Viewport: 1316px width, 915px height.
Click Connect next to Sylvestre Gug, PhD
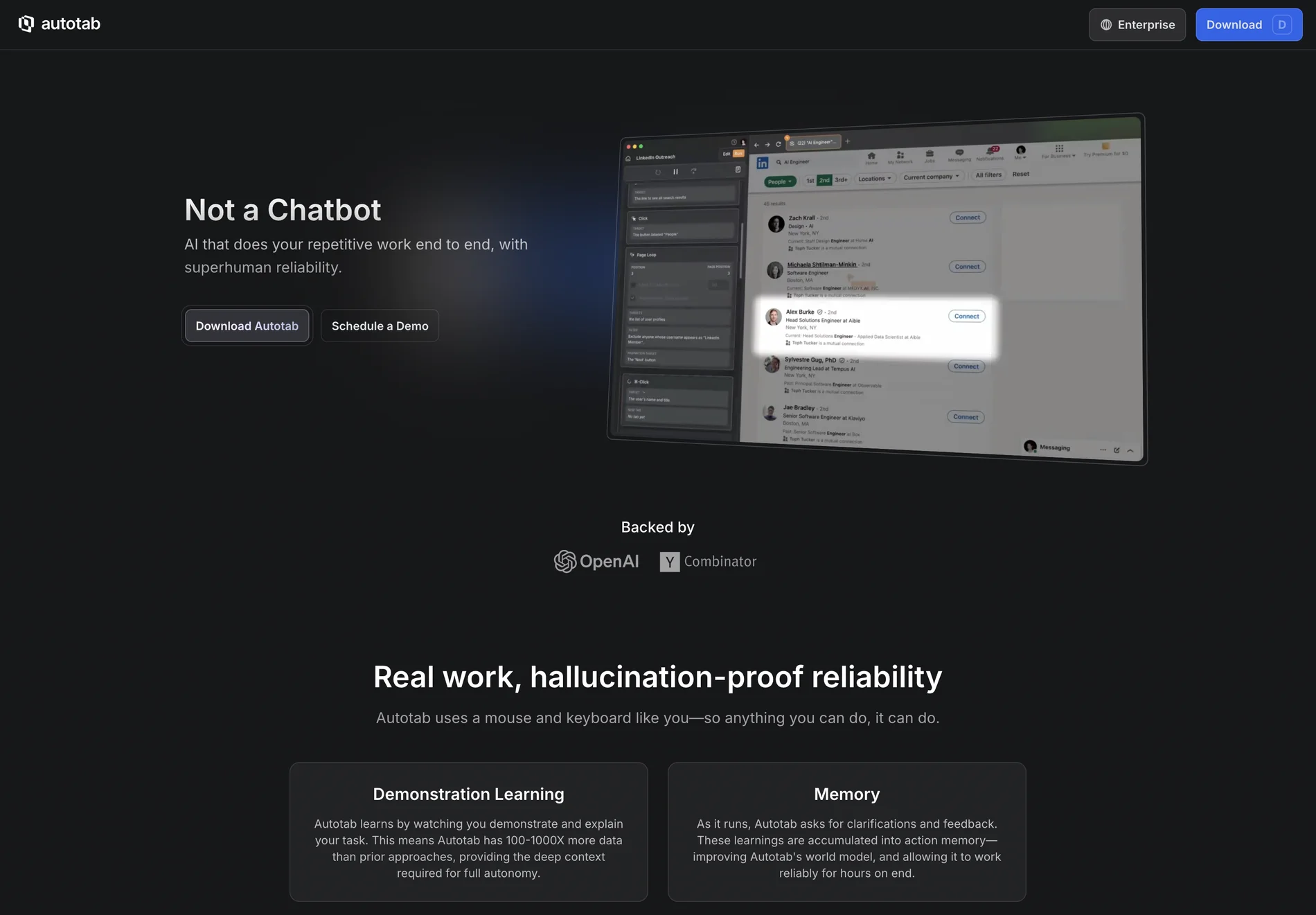[966, 366]
